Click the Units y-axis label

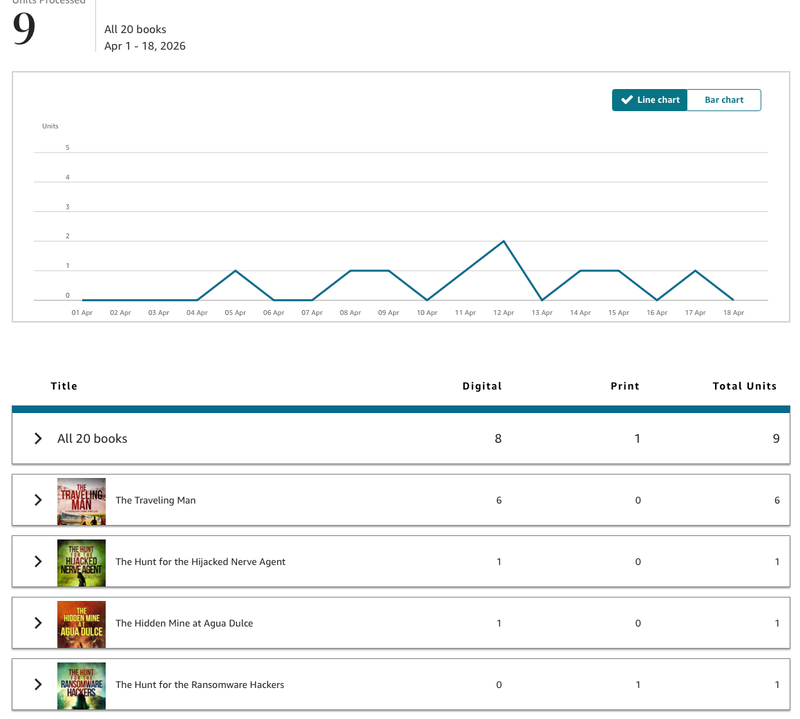(50, 126)
